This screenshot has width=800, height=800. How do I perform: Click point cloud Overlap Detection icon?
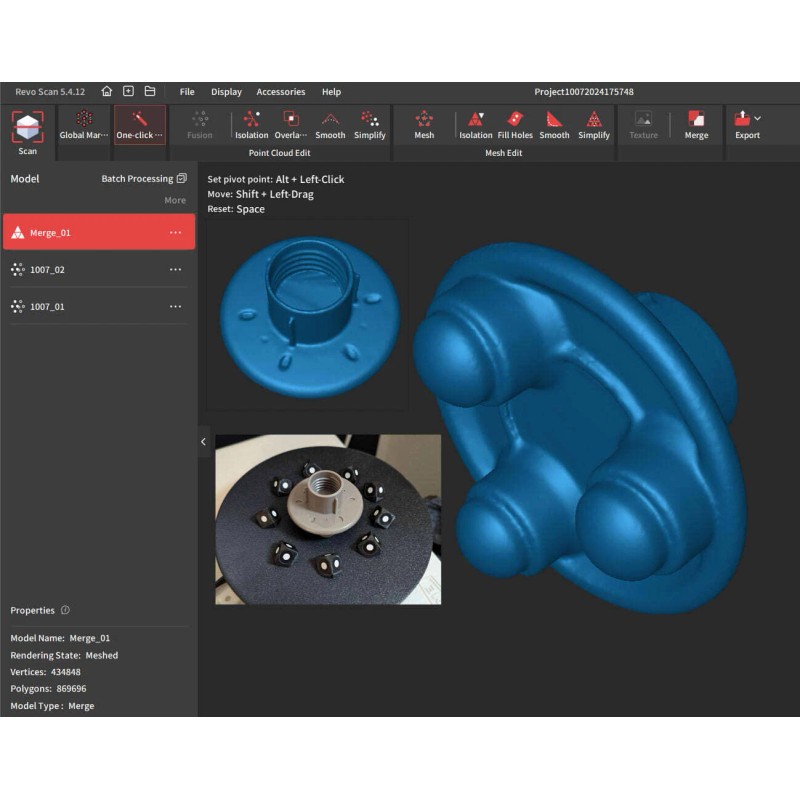tap(290, 119)
